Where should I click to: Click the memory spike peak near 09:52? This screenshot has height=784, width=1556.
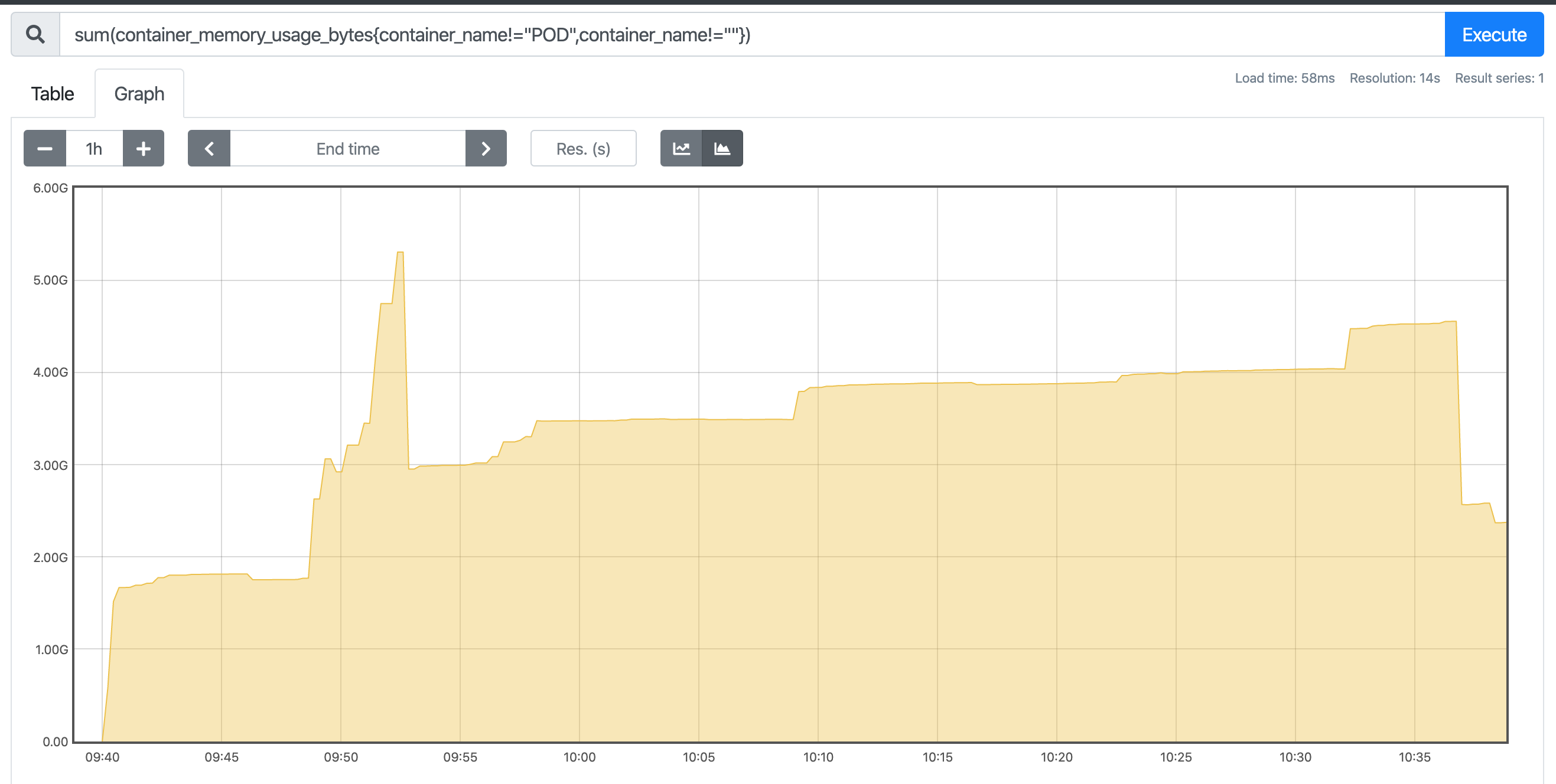click(400, 253)
